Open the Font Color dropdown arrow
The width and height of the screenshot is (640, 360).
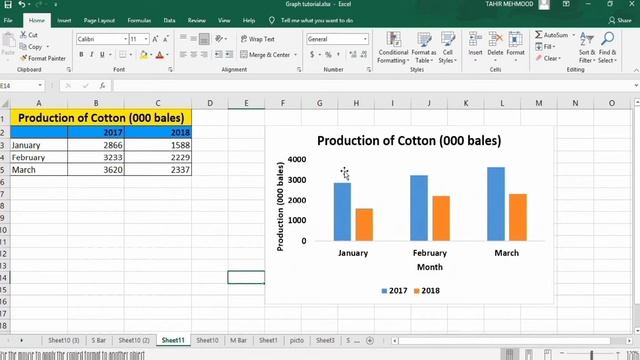point(167,55)
